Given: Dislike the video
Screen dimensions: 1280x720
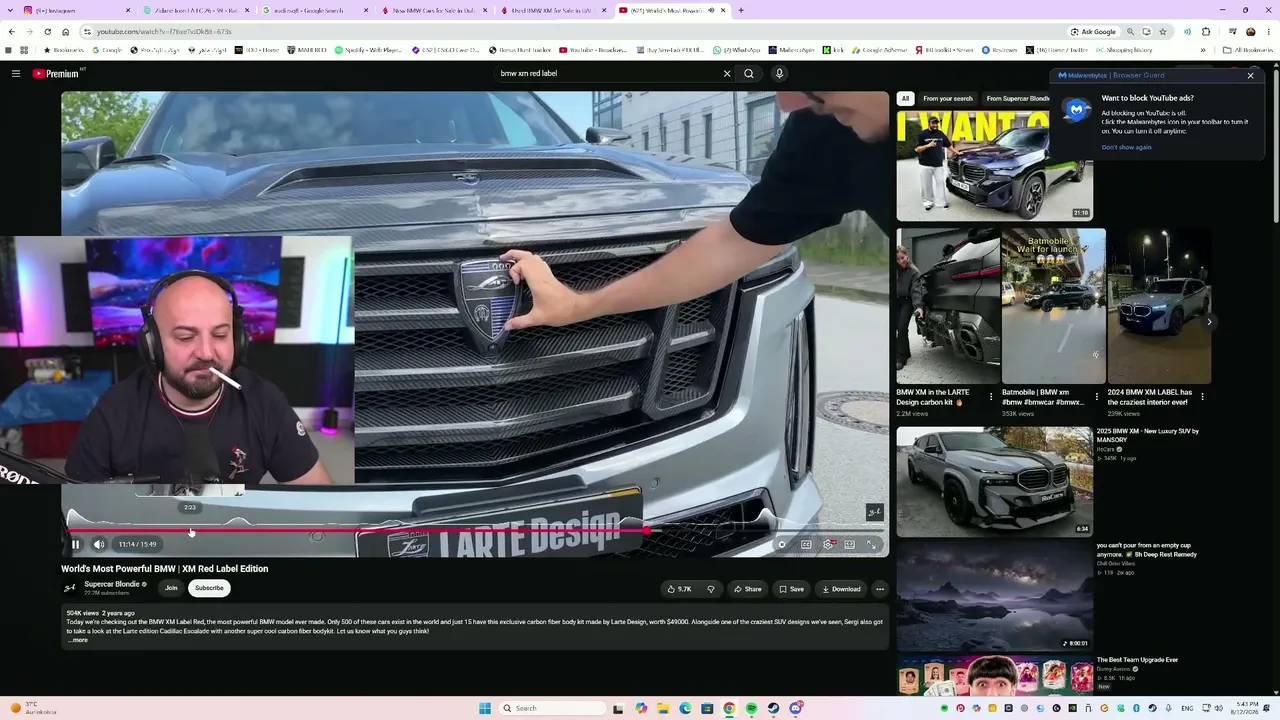Looking at the screenshot, I should click(711, 589).
